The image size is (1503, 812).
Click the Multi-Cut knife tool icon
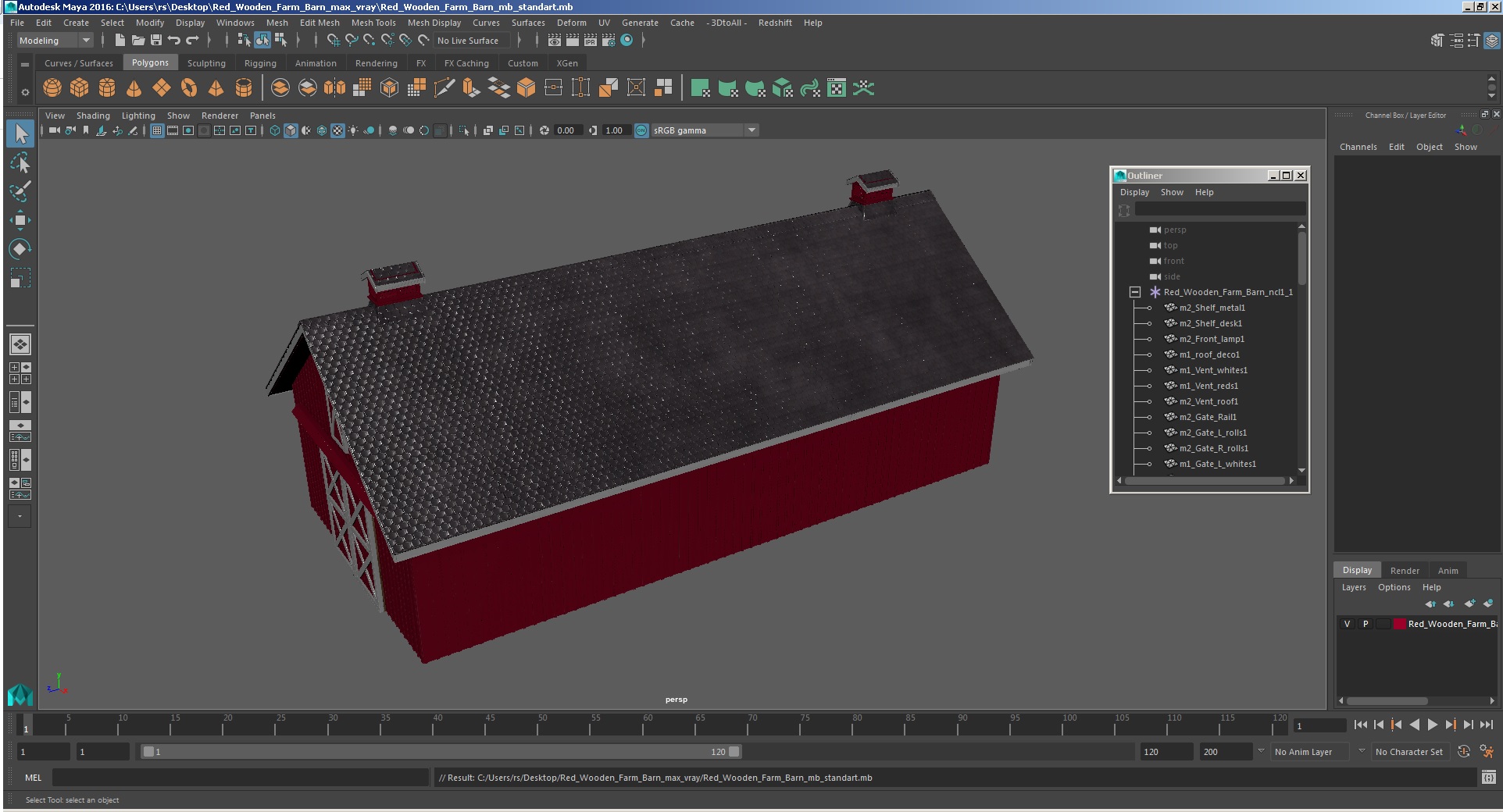point(444,88)
